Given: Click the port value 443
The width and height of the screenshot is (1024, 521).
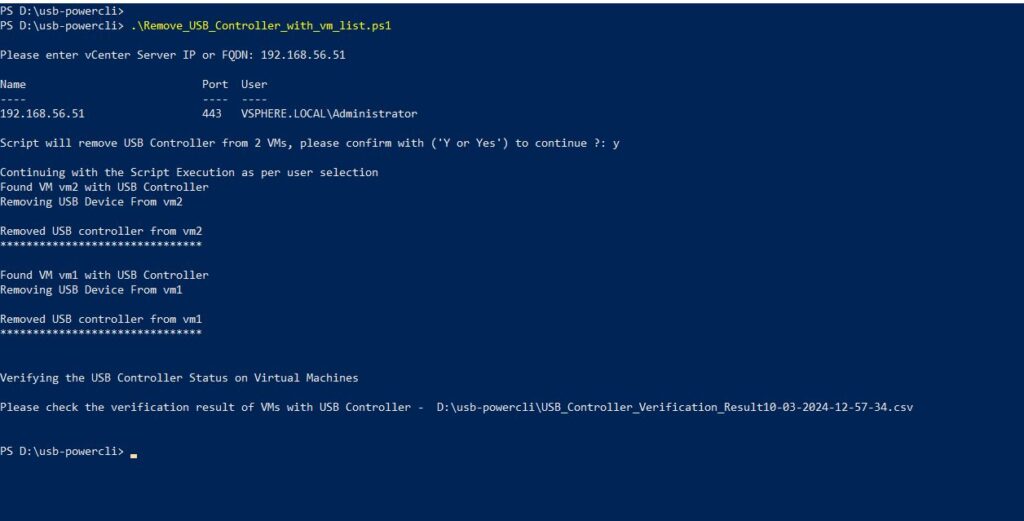Looking at the screenshot, I should 212,114.
